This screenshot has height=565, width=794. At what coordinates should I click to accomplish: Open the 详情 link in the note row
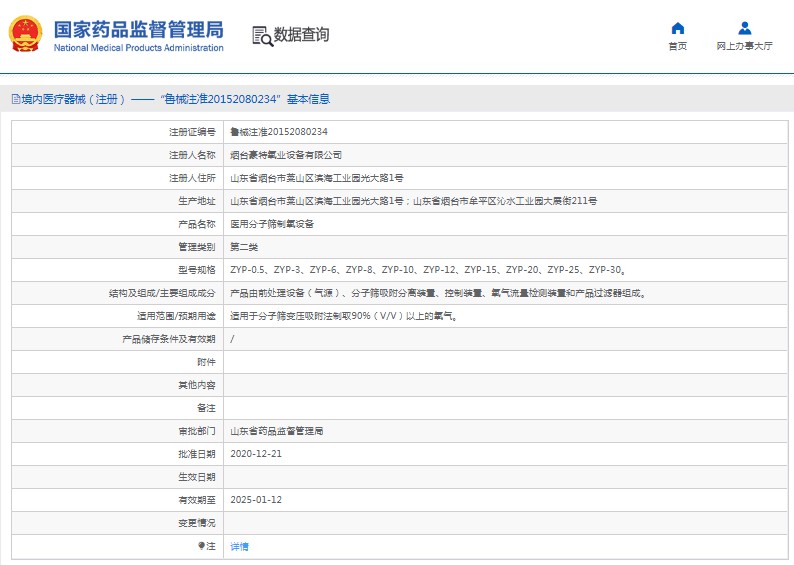(239, 547)
